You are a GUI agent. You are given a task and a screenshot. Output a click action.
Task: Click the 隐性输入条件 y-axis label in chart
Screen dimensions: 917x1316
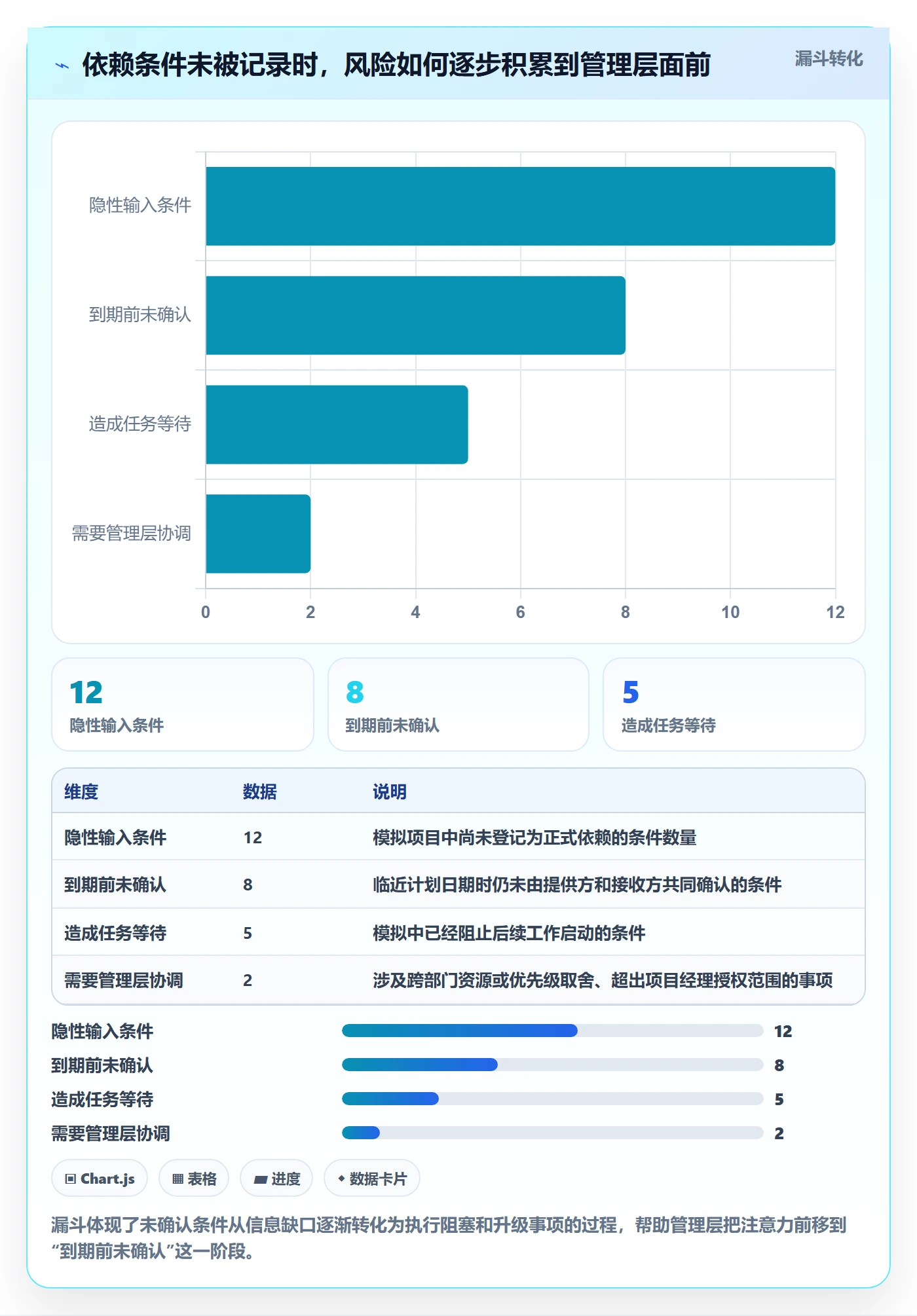[x=140, y=206]
